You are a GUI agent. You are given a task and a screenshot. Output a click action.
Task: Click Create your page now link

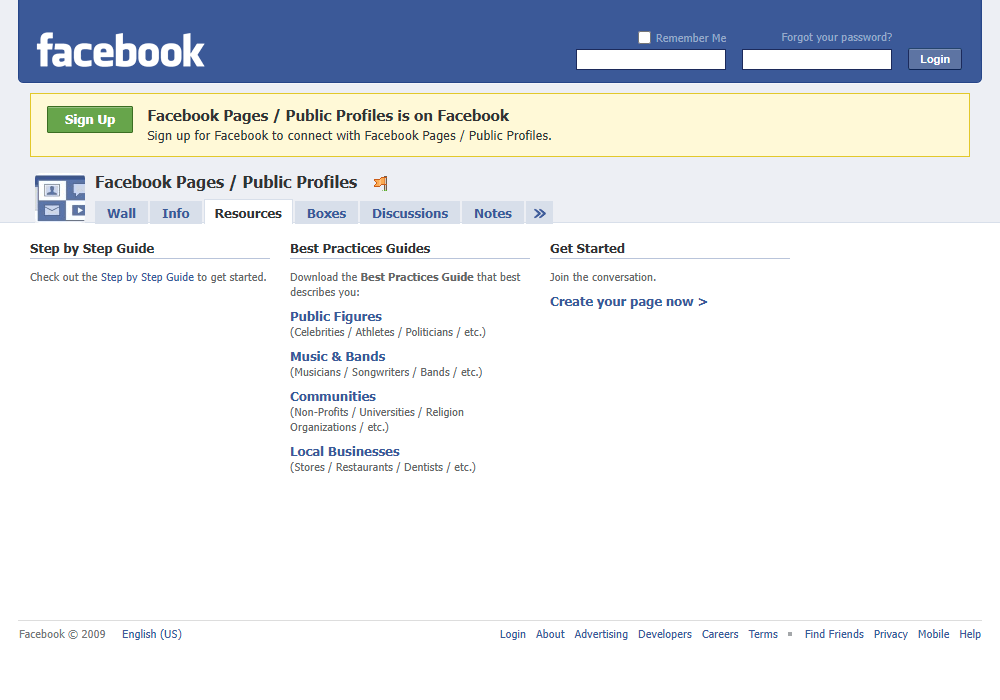tap(629, 302)
